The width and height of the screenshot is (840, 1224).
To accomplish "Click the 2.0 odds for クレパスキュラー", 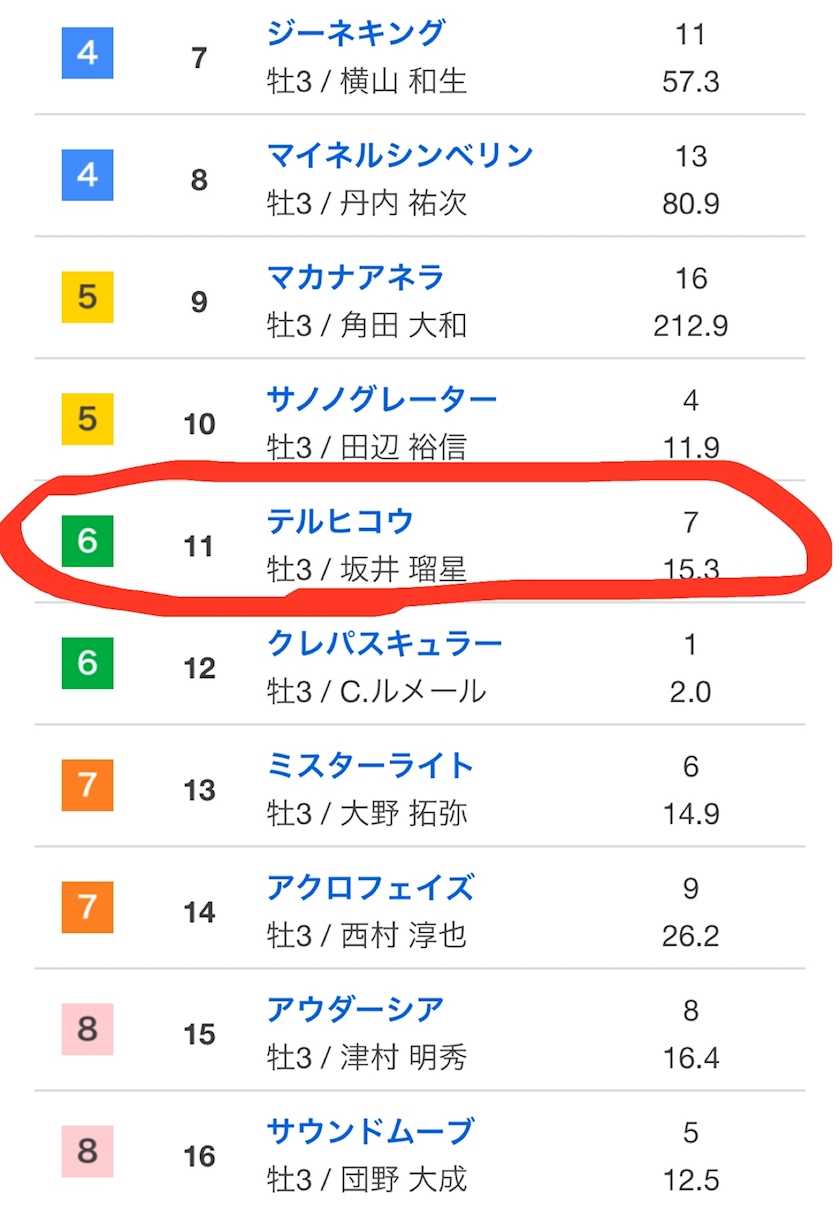I will (x=690, y=691).
